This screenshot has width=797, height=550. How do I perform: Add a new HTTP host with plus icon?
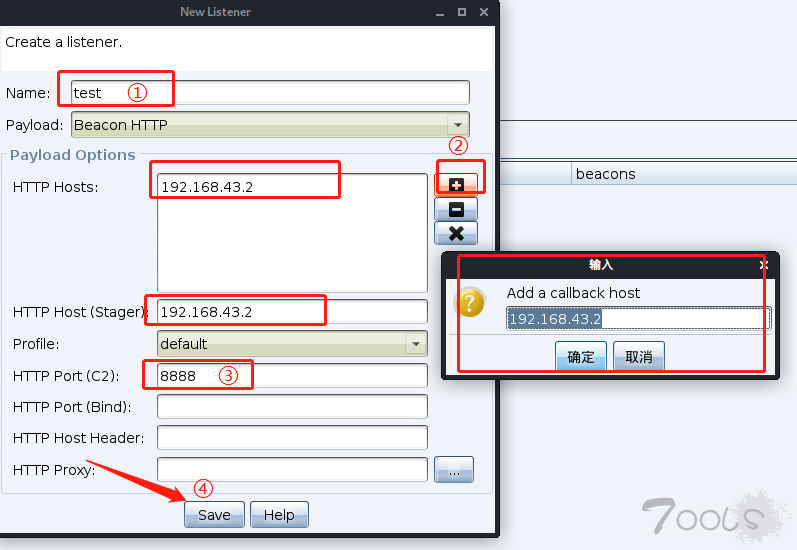pyautogui.click(x=456, y=185)
